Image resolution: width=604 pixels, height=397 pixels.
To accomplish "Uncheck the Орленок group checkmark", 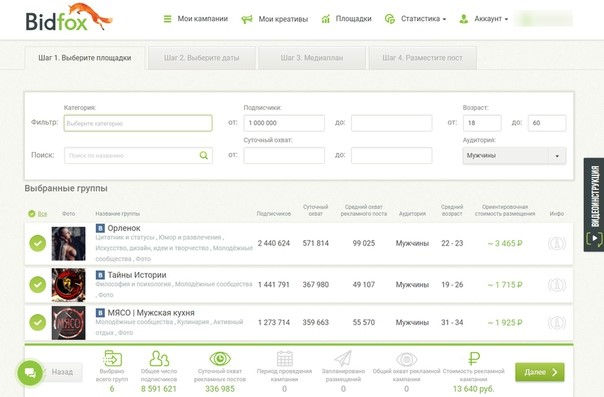I will point(38,243).
